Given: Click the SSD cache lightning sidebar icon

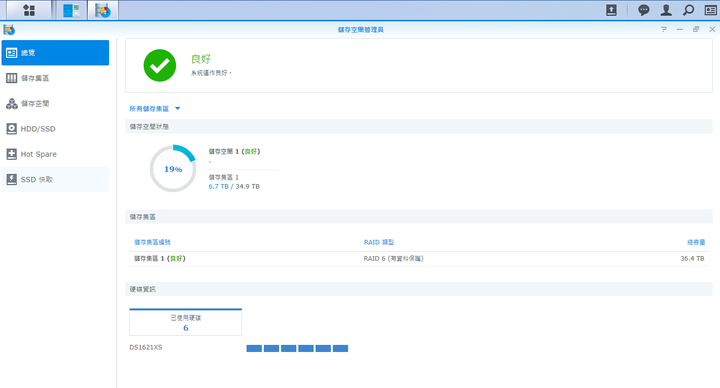Looking at the screenshot, I should (11, 180).
